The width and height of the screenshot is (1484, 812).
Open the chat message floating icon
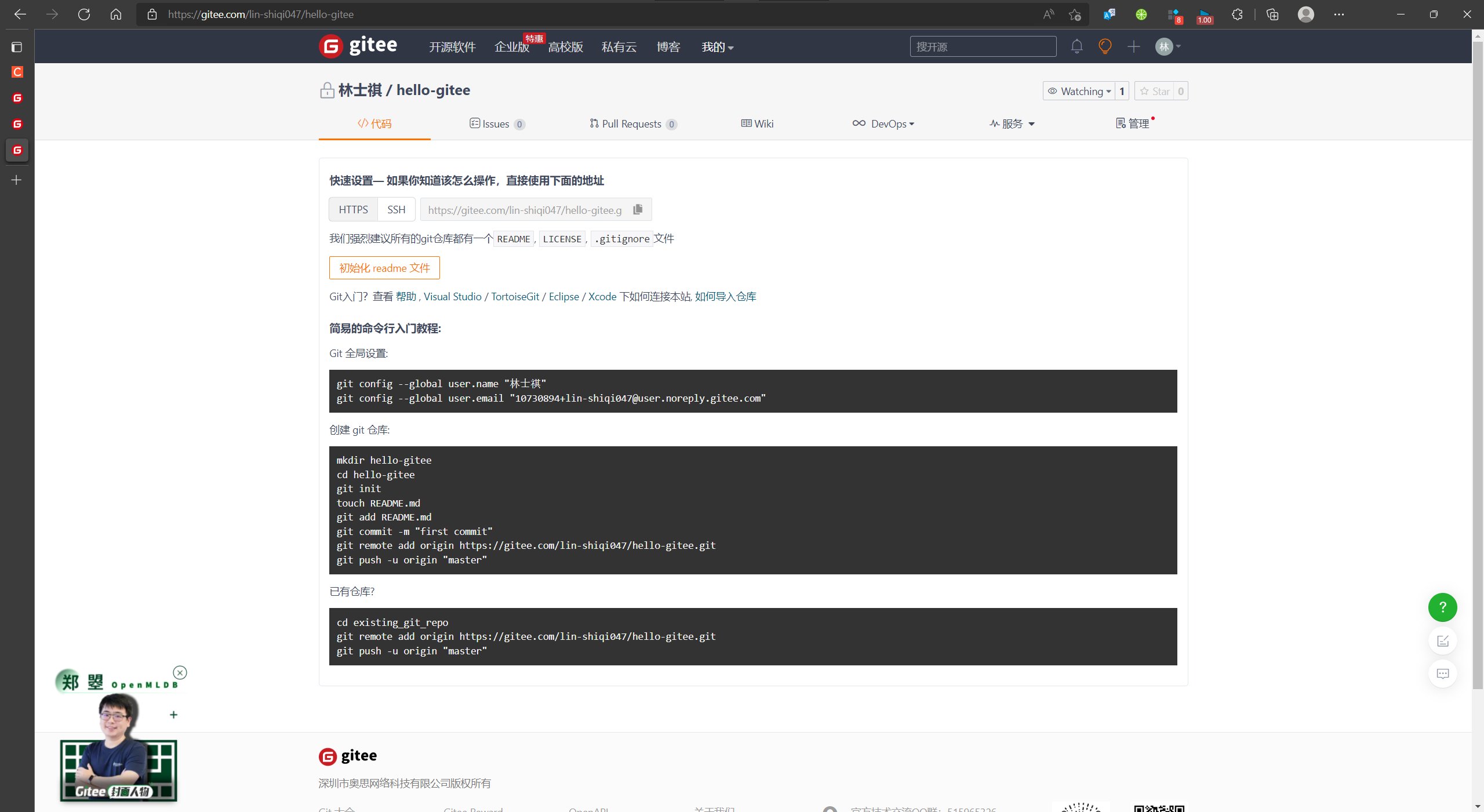point(1442,673)
